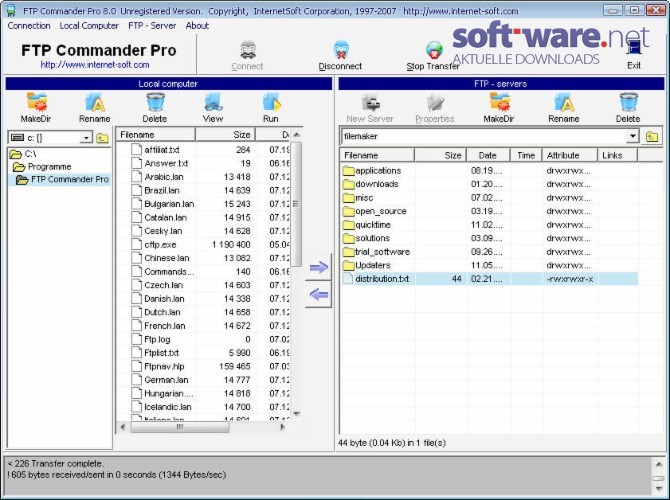Click the New Server icon
Screen dimensions: 670x500
point(370,103)
